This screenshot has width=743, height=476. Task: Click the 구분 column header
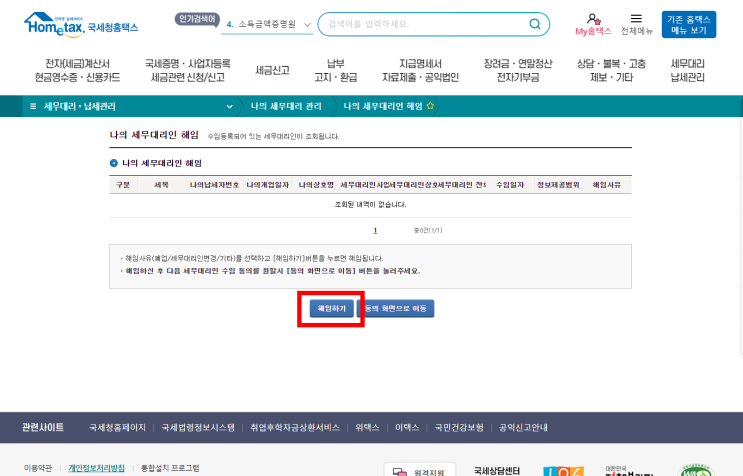pyautogui.click(x=123, y=185)
